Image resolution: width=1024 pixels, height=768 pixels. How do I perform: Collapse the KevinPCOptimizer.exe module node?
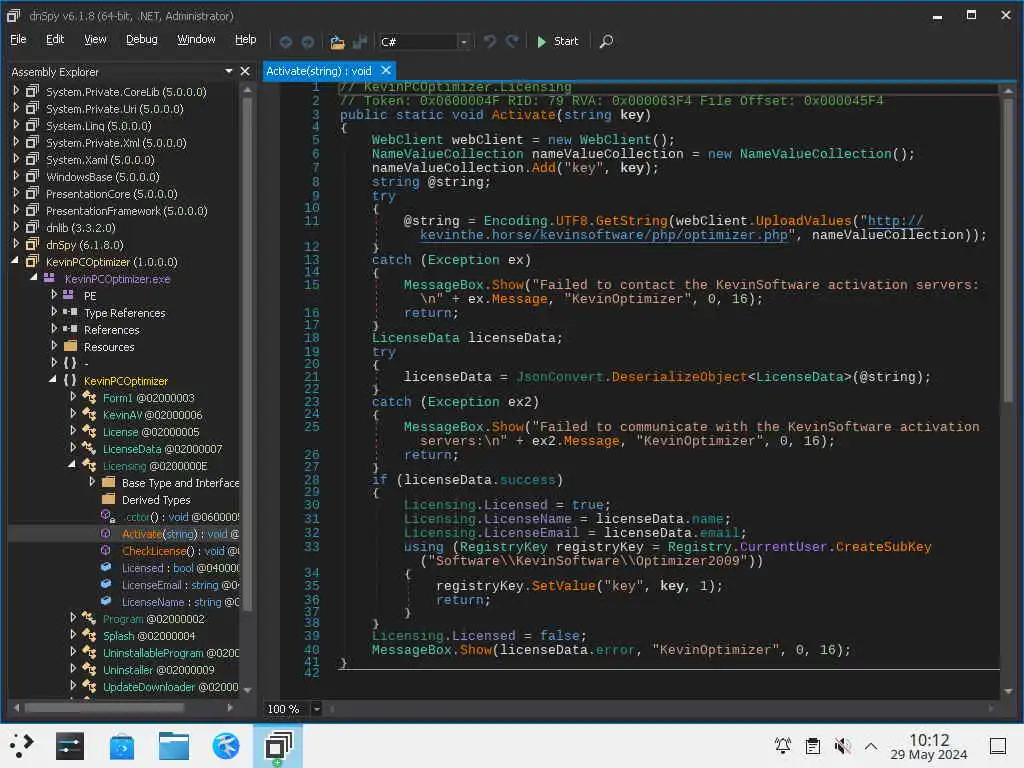33,278
